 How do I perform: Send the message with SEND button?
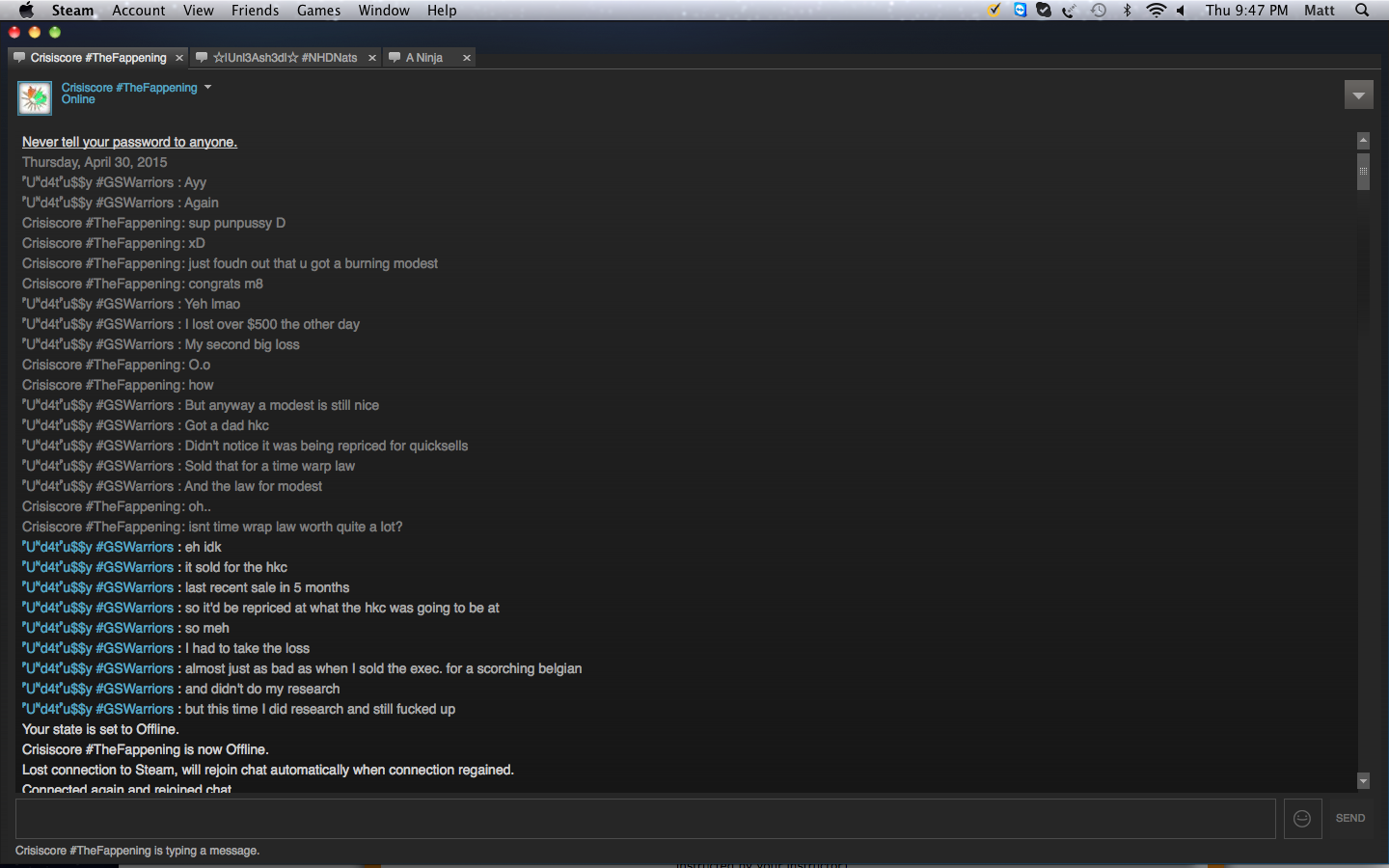(x=1349, y=818)
